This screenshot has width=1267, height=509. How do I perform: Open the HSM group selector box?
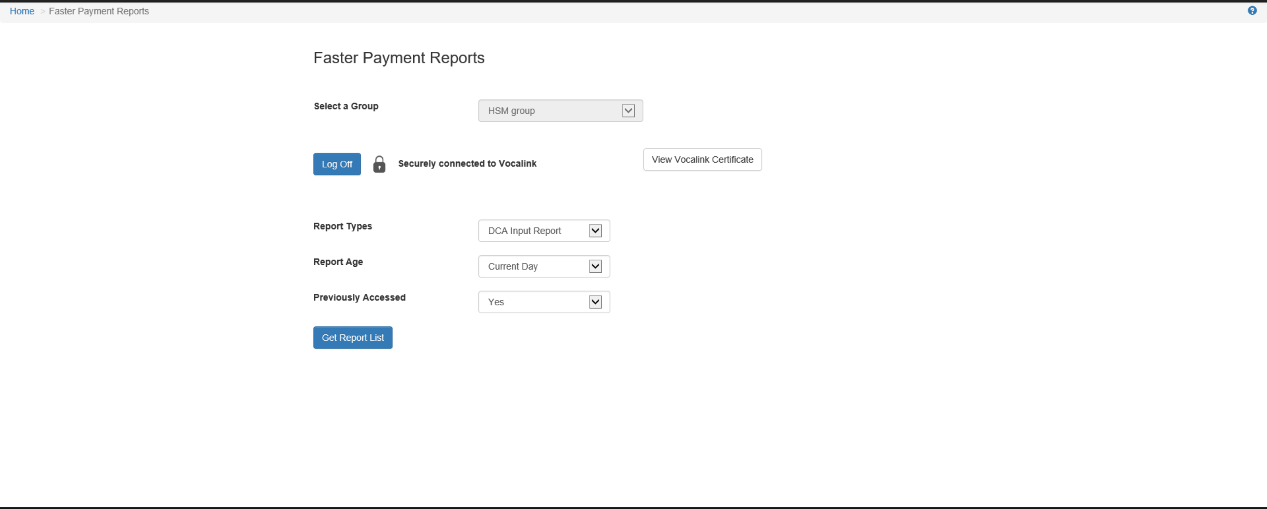pos(550,111)
